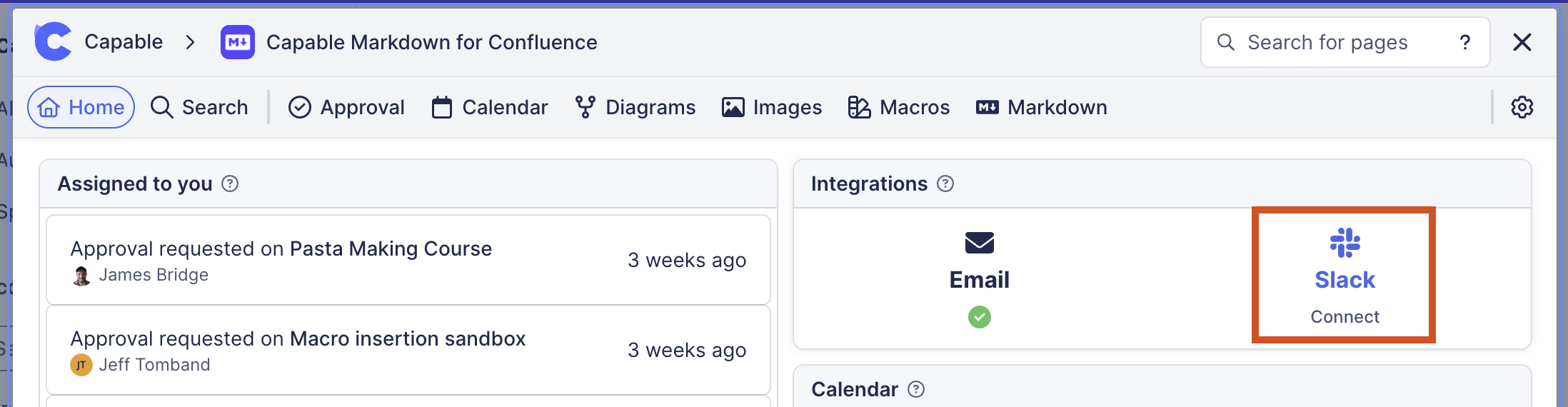
Task: Open the Approval tab
Action: click(x=346, y=107)
